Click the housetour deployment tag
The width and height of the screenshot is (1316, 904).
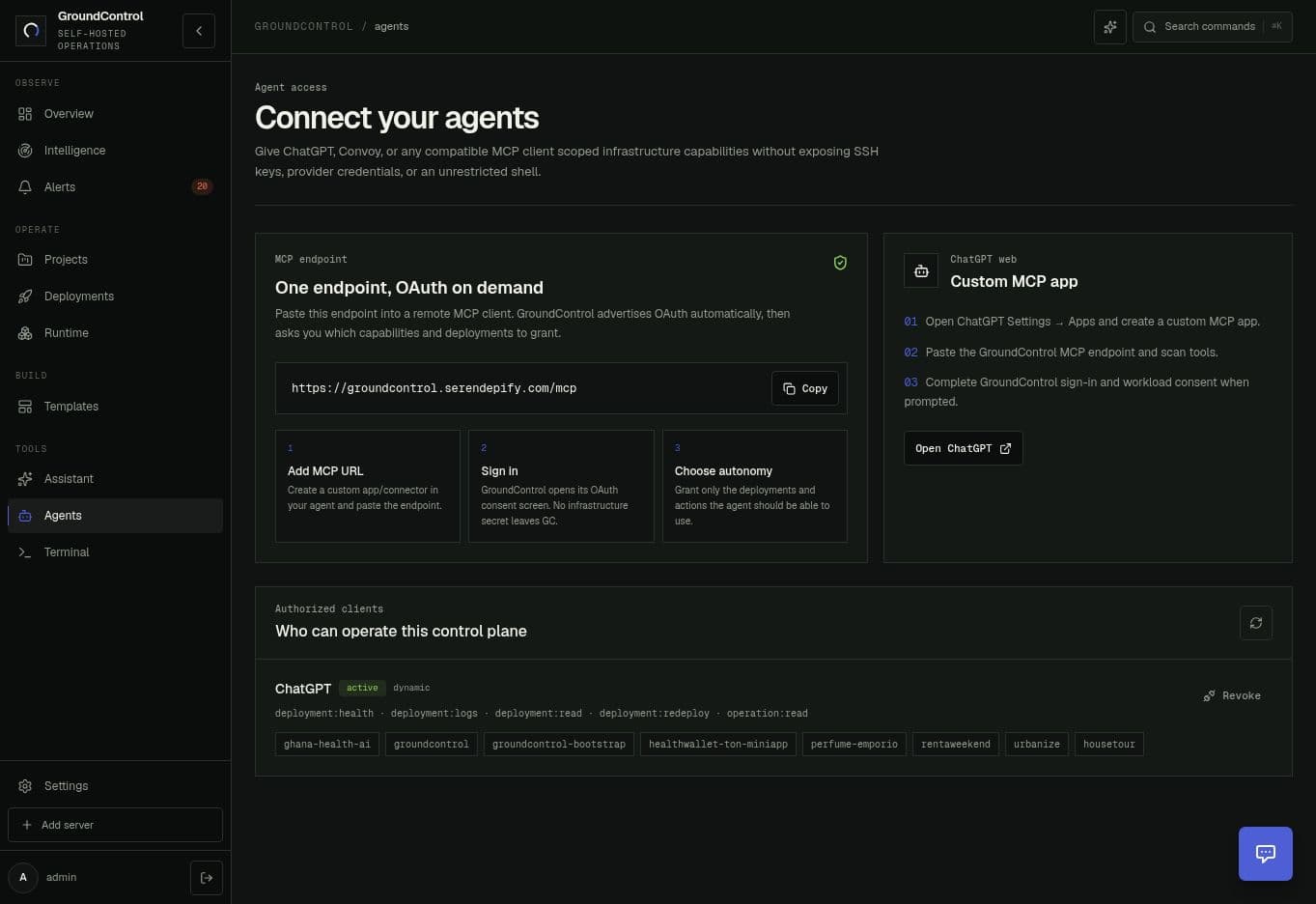coord(1109,745)
